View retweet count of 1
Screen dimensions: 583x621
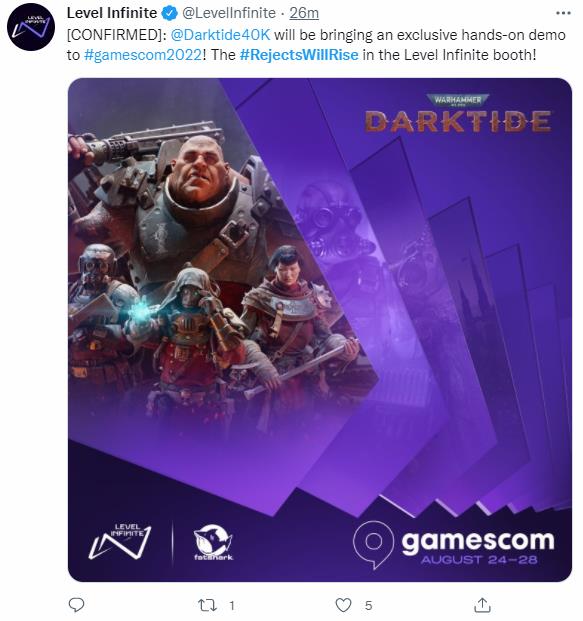click(232, 605)
